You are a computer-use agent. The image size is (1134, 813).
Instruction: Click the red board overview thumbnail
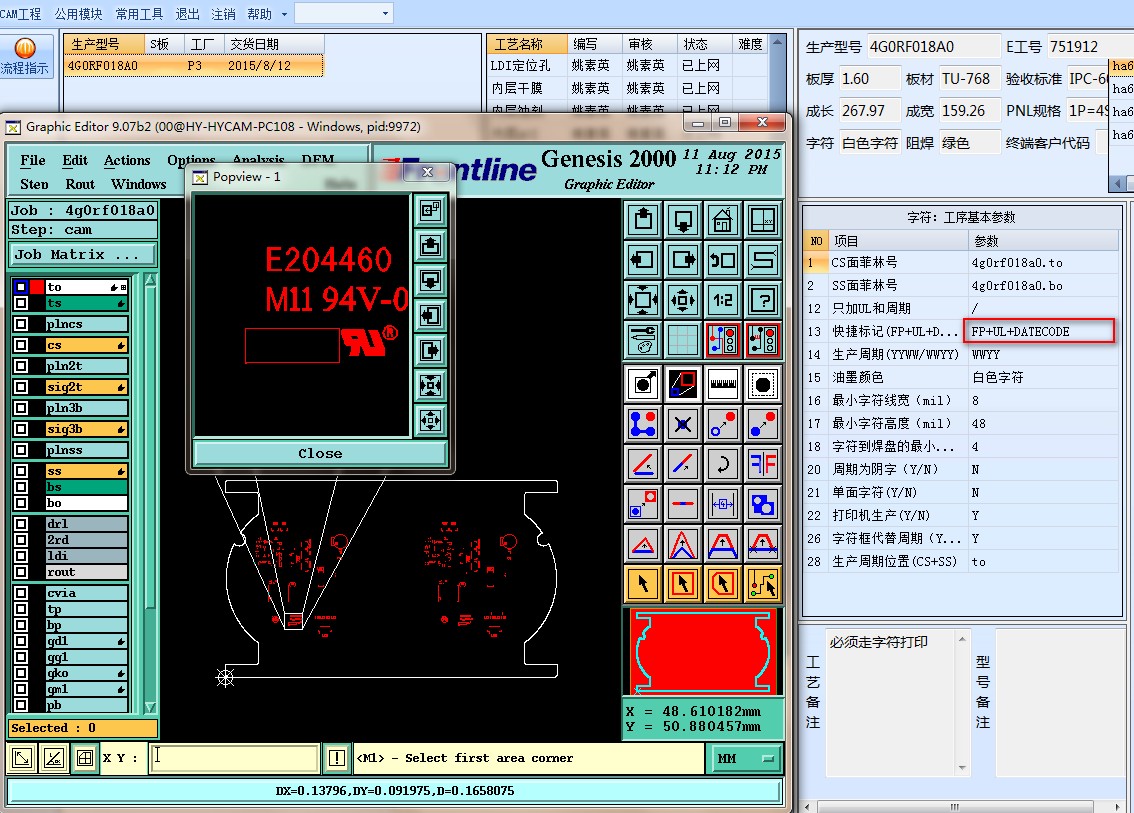tap(703, 651)
